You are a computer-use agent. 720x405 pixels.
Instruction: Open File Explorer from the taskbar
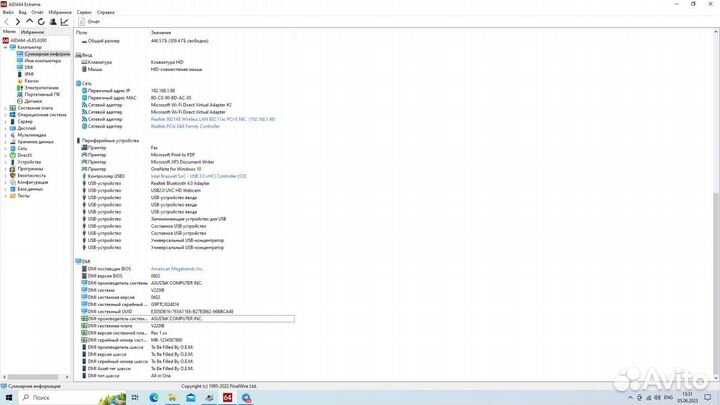pyautogui.click(x=172, y=398)
